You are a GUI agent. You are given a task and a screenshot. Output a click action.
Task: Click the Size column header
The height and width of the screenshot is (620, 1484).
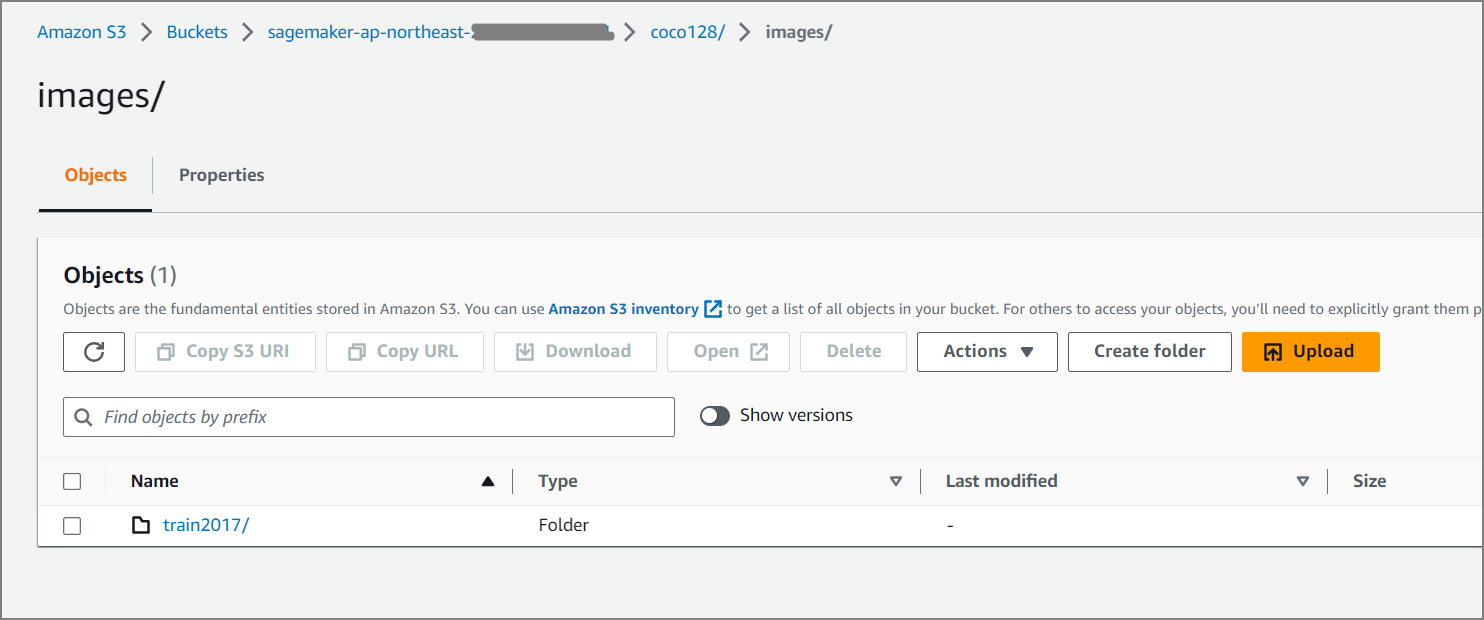1370,482
